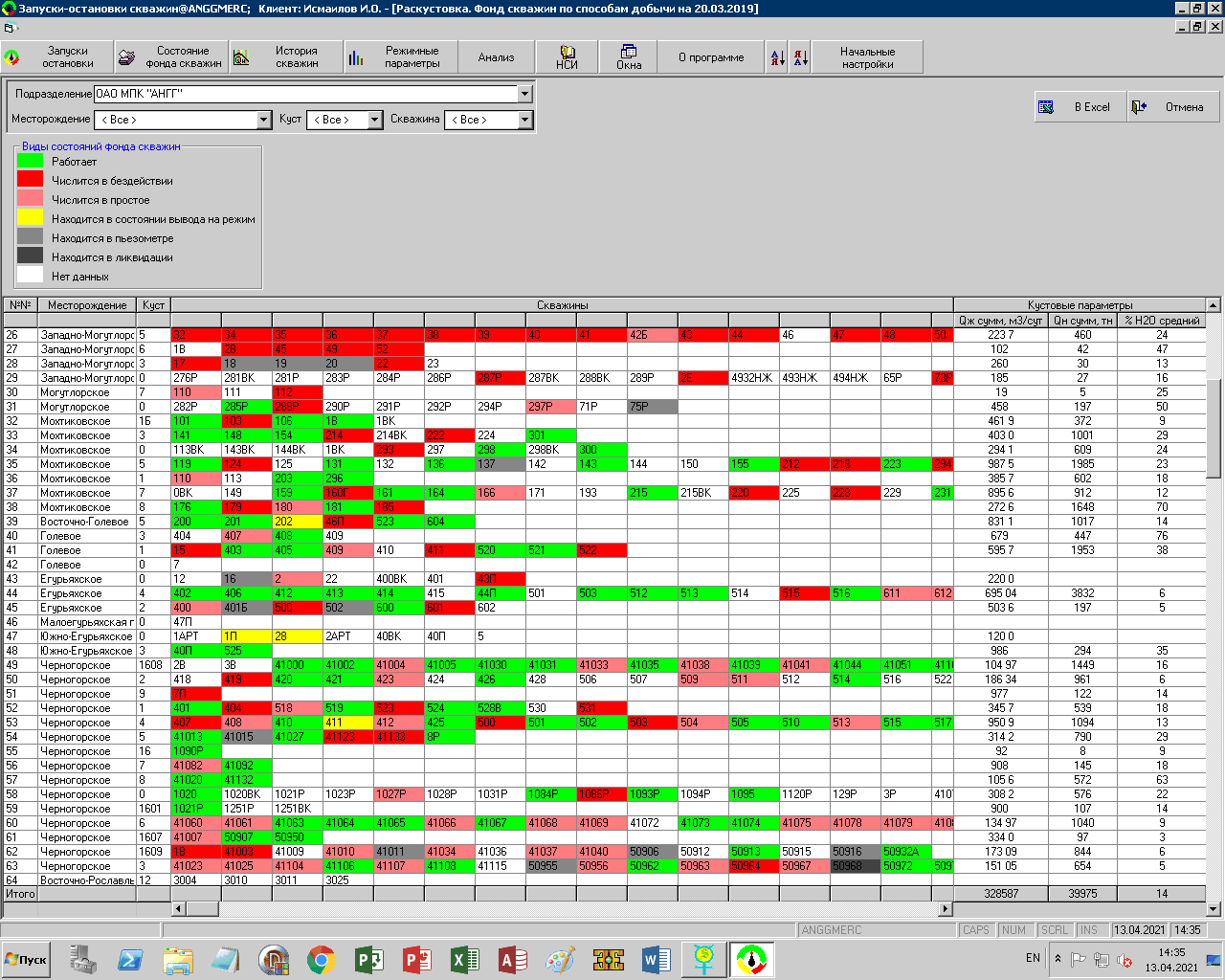Open Microsoft Access from the taskbar
Screen dimensions: 1225x980
pyautogui.click(x=513, y=960)
